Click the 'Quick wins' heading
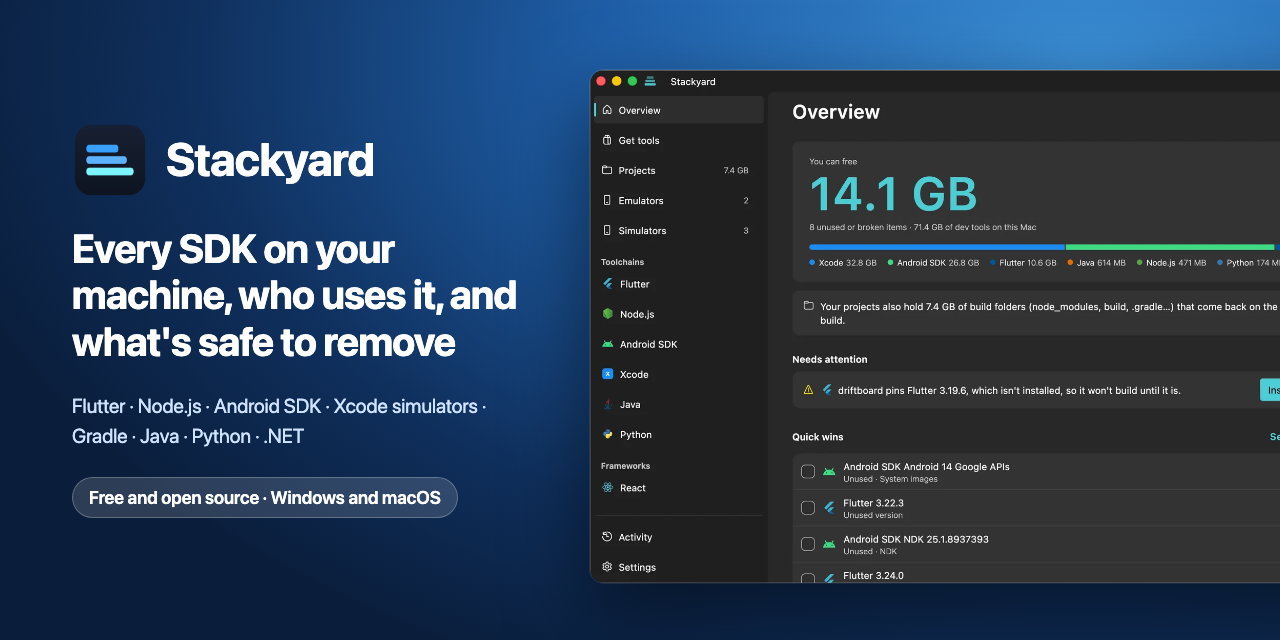 [x=818, y=437]
